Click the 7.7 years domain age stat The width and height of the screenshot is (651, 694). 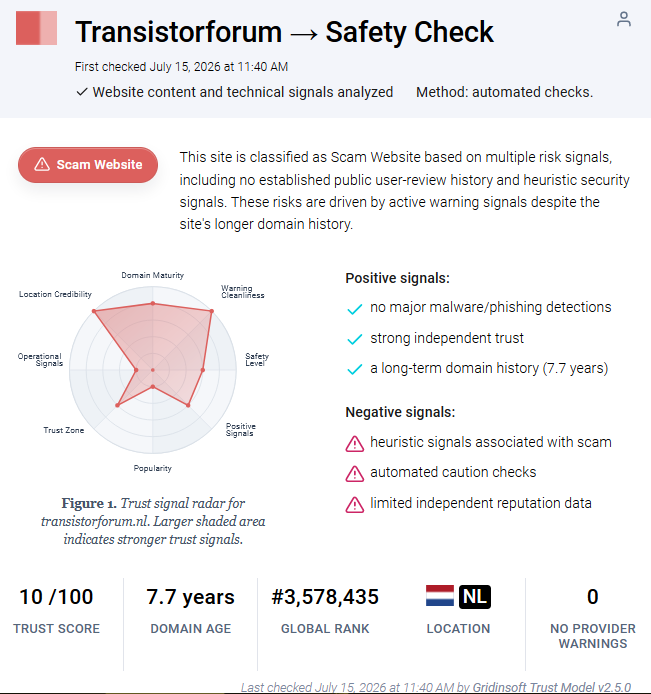pyautogui.click(x=190, y=597)
